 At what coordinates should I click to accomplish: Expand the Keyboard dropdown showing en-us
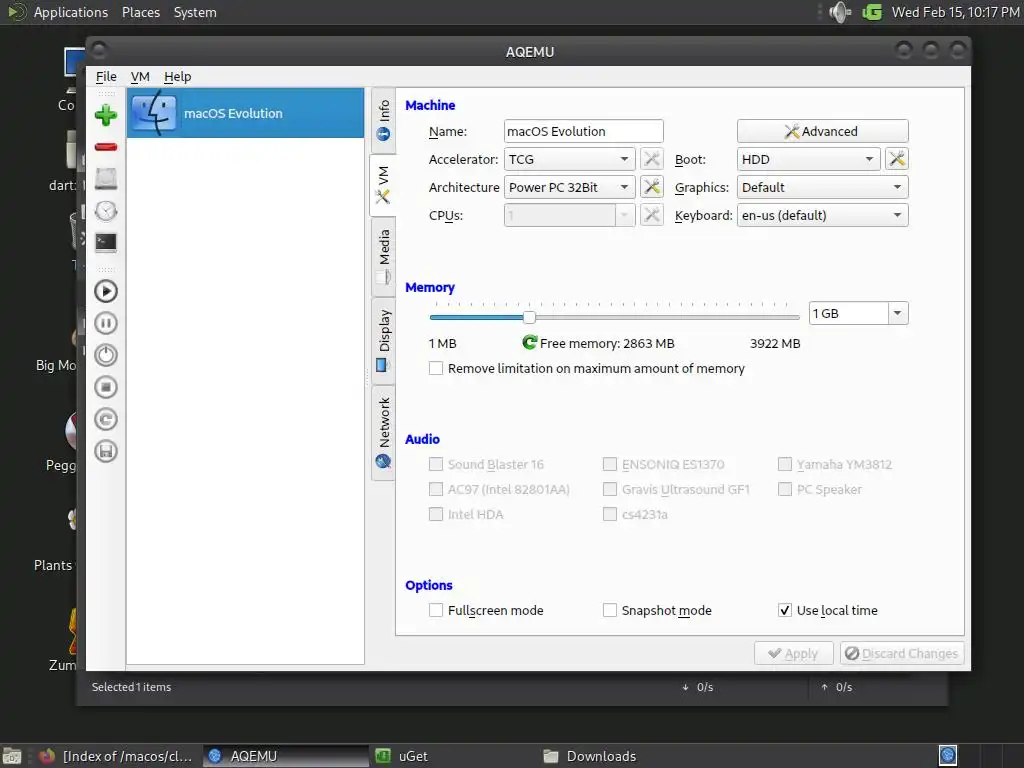822,215
